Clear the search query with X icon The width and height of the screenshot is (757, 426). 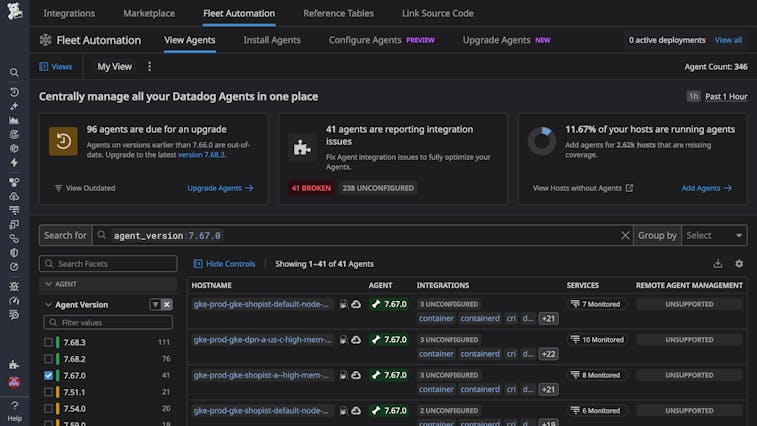click(625, 235)
